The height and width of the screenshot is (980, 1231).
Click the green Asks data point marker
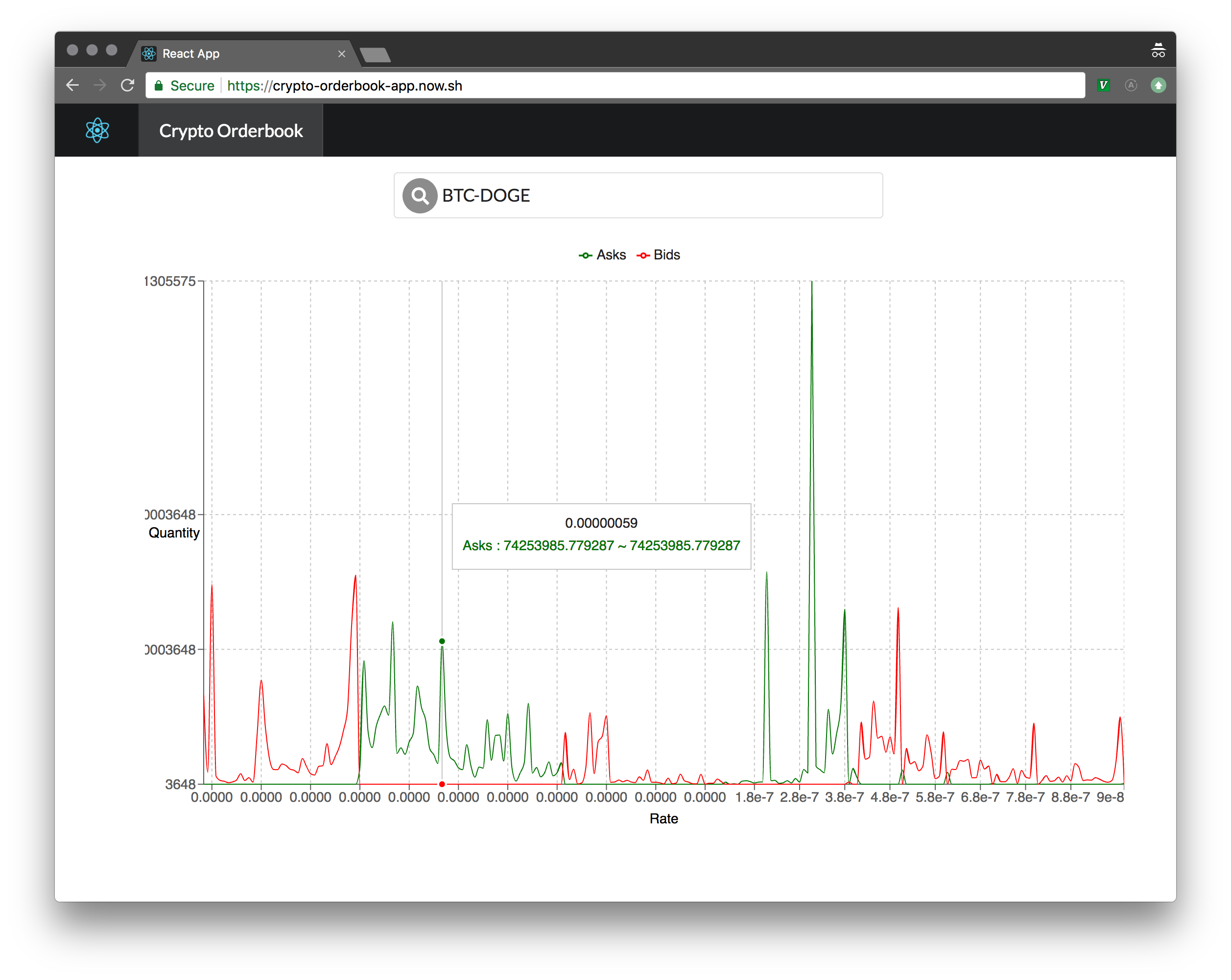[442, 642]
